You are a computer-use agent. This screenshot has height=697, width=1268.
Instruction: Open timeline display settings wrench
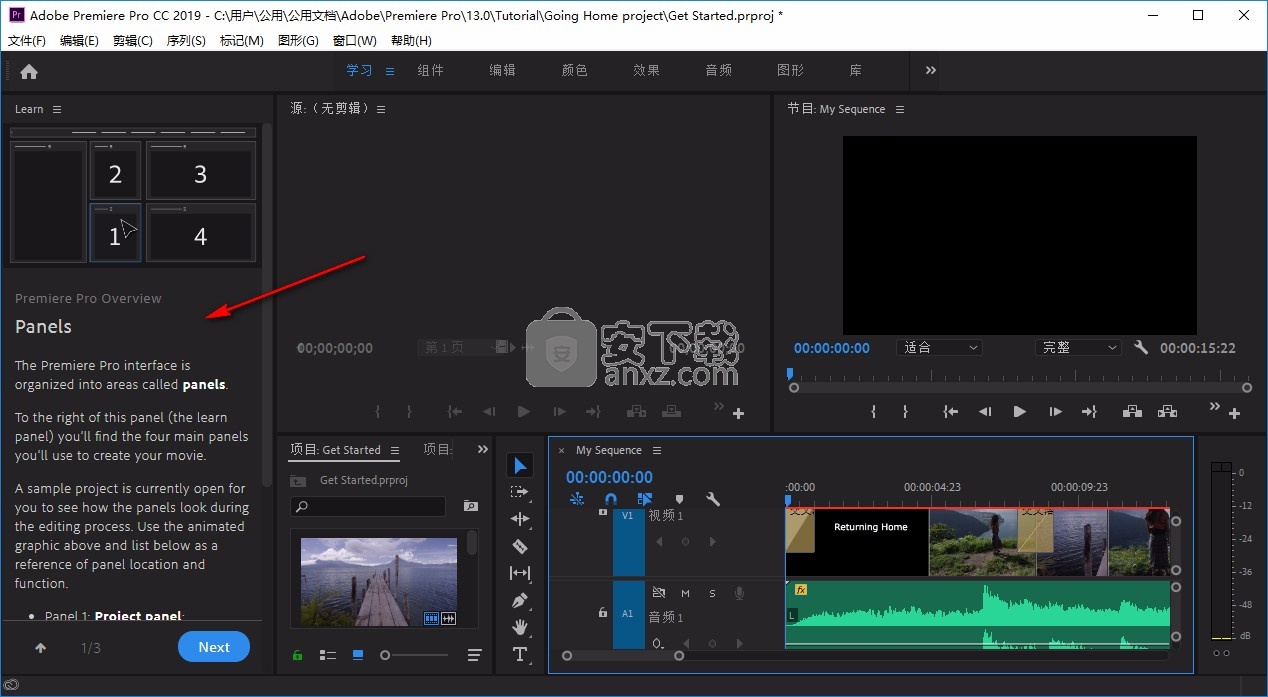coord(713,499)
